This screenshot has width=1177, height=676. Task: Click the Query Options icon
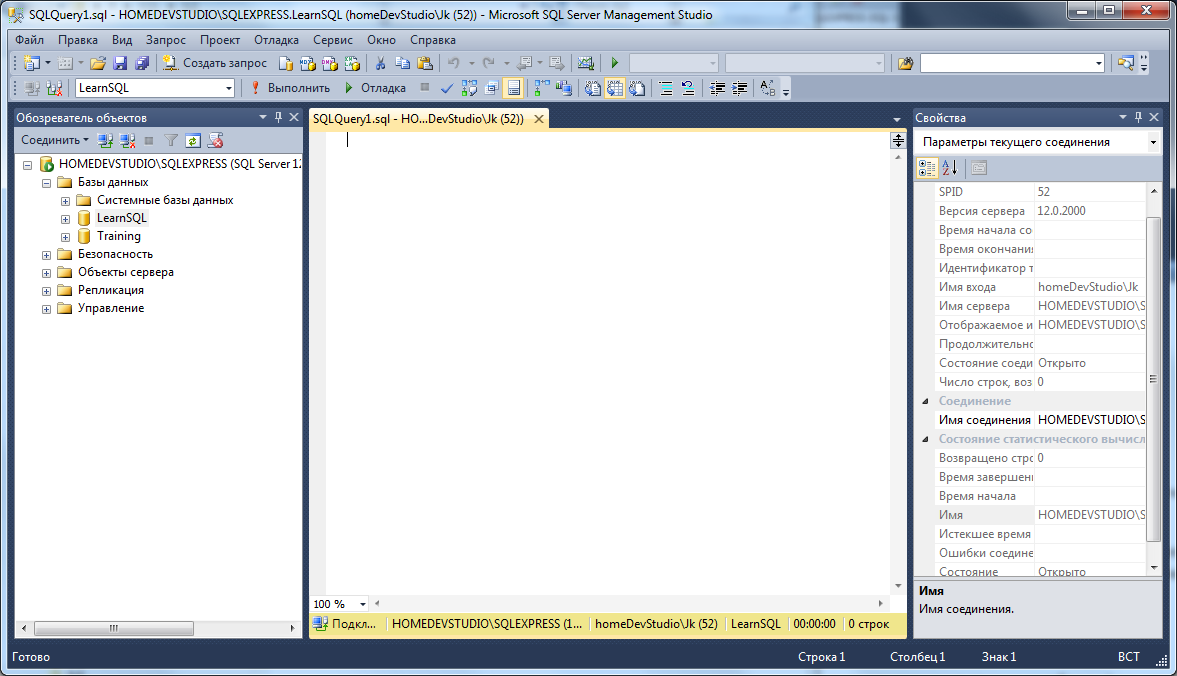492,89
